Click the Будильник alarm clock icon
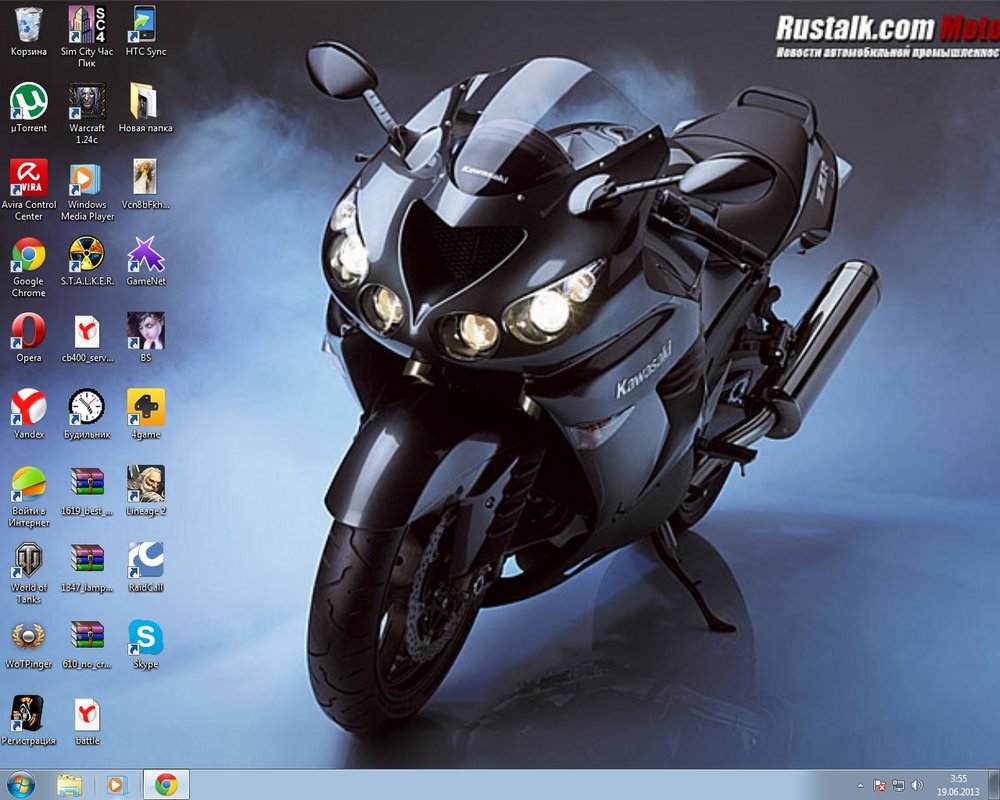The height and width of the screenshot is (800, 1000). [x=87, y=407]
